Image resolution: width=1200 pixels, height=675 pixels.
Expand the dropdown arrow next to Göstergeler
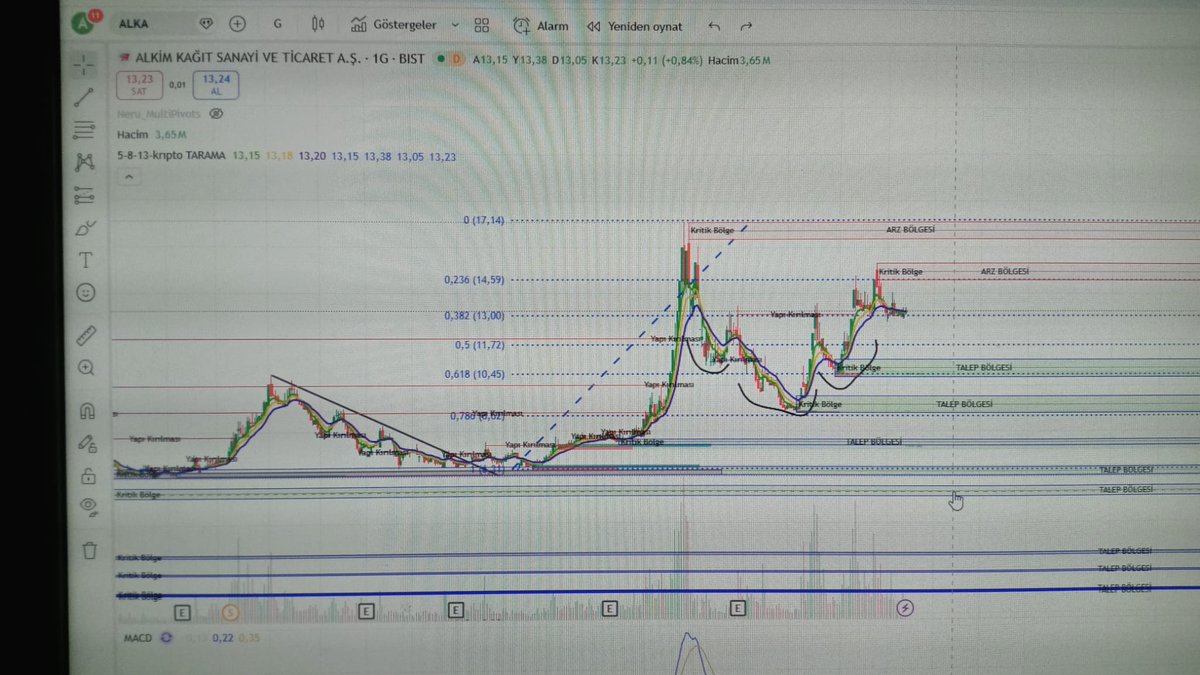pos(455,25)
